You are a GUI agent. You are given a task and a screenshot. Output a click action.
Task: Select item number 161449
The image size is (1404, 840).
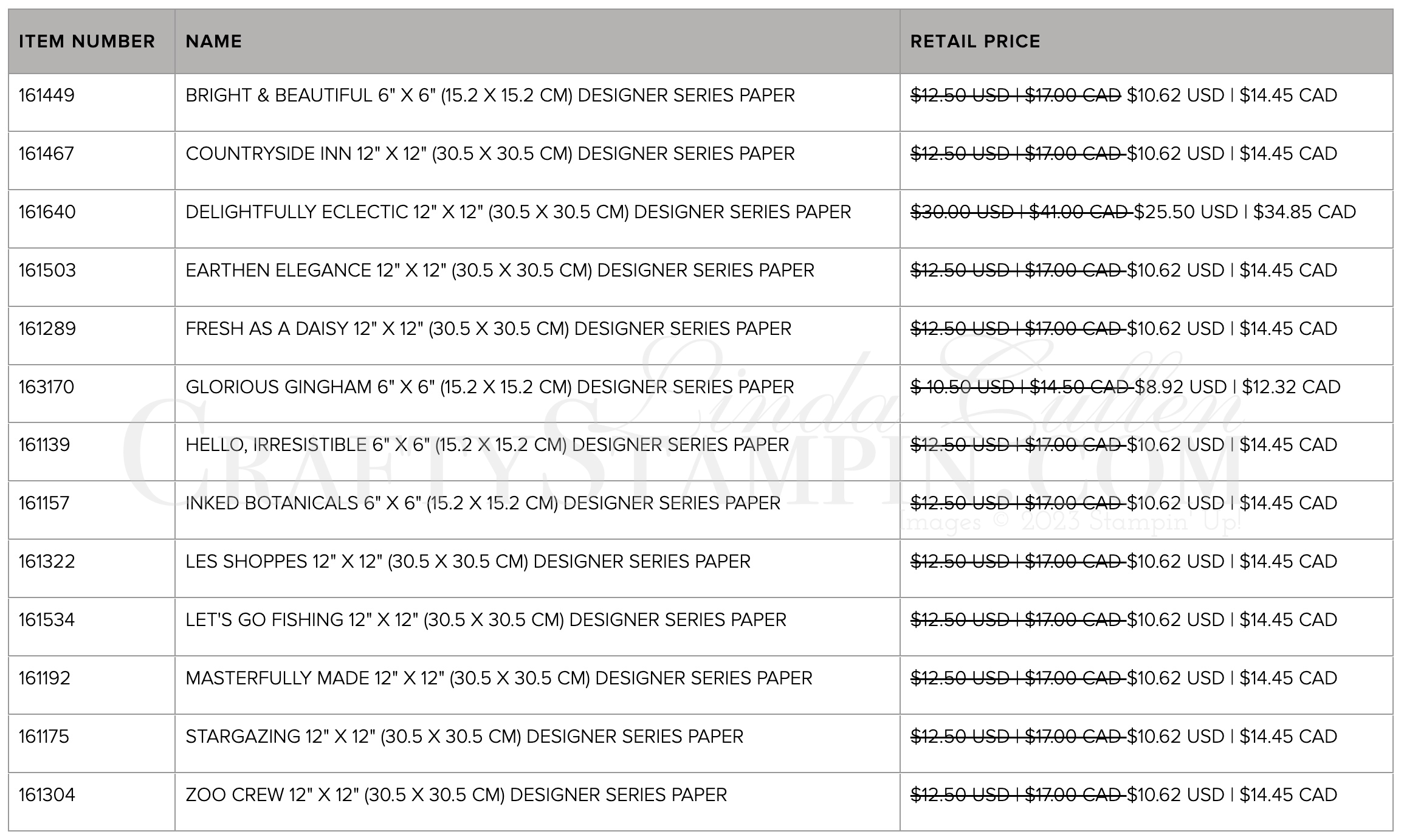pyautogui.click(x=47, y=95)
